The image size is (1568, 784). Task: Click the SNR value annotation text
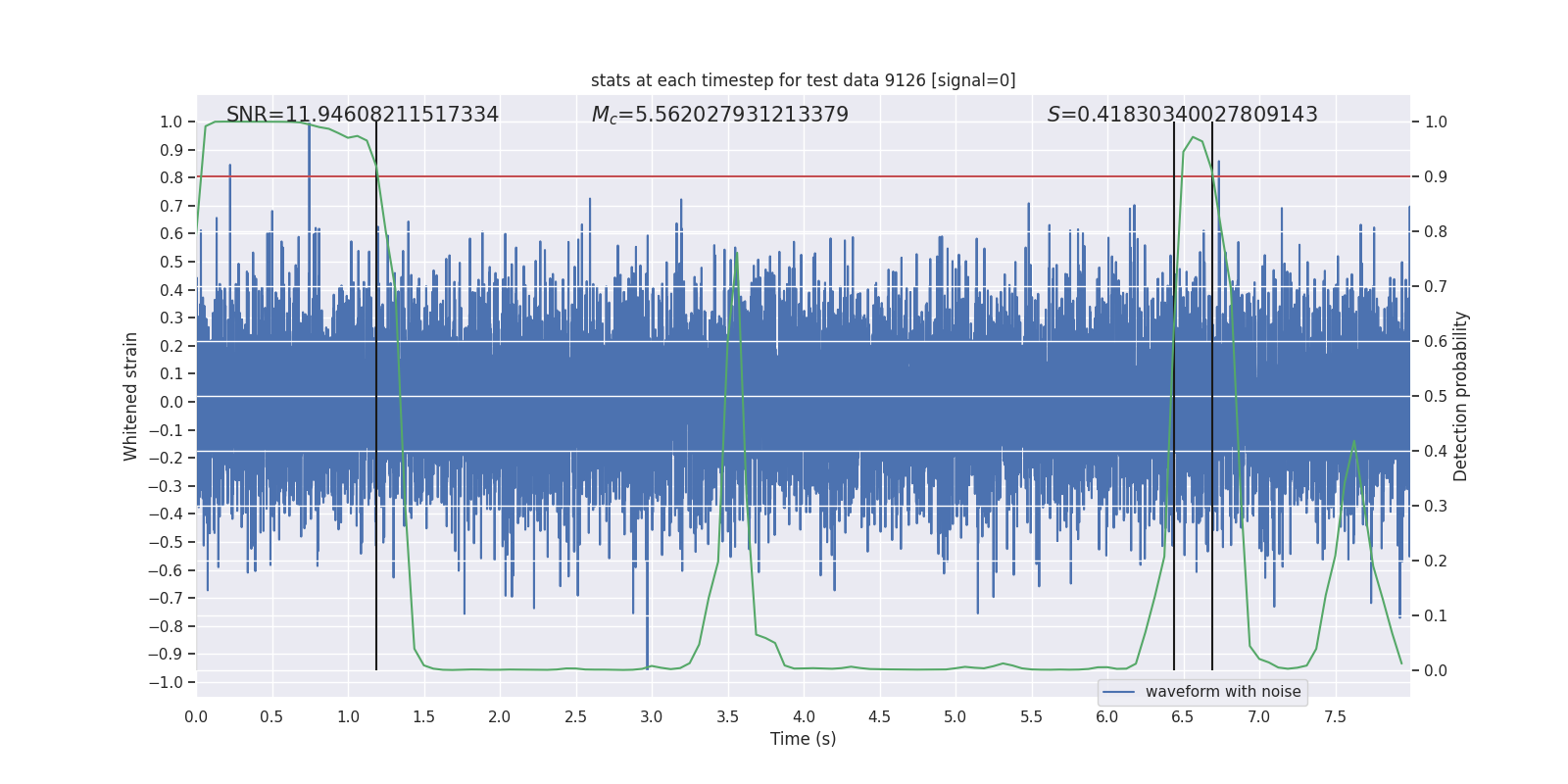pos(362,115)
